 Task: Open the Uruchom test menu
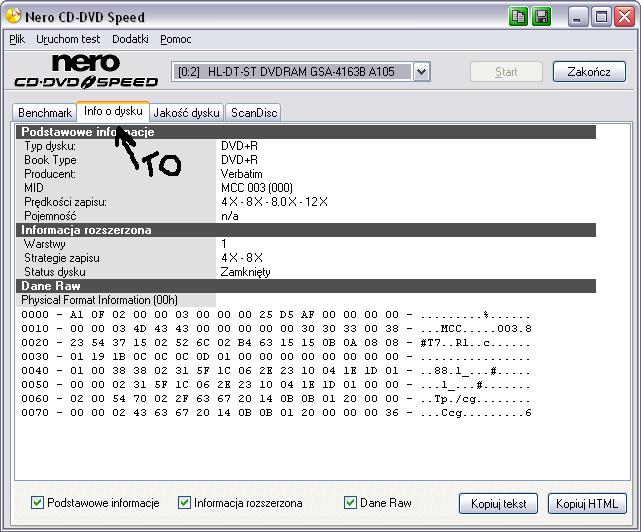coord(68,39)
